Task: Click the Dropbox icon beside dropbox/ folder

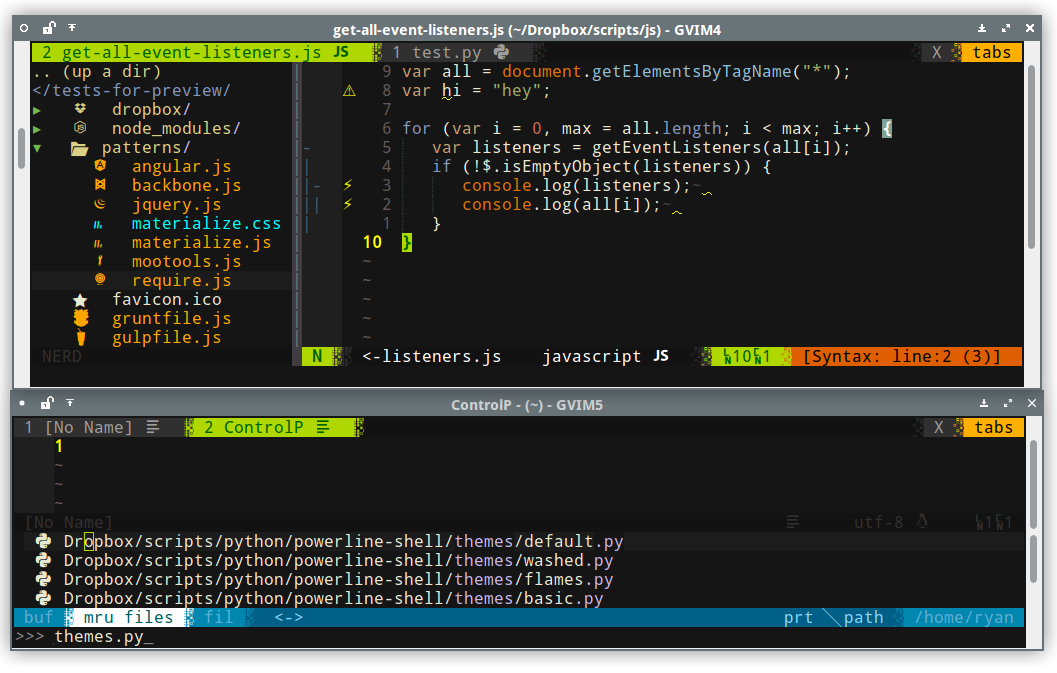Action: (x=80, y=109)
